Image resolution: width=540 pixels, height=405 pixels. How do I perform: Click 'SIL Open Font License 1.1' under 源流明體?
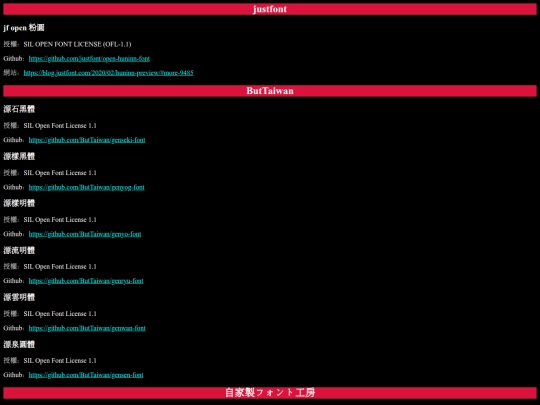(x=60, y=266)
